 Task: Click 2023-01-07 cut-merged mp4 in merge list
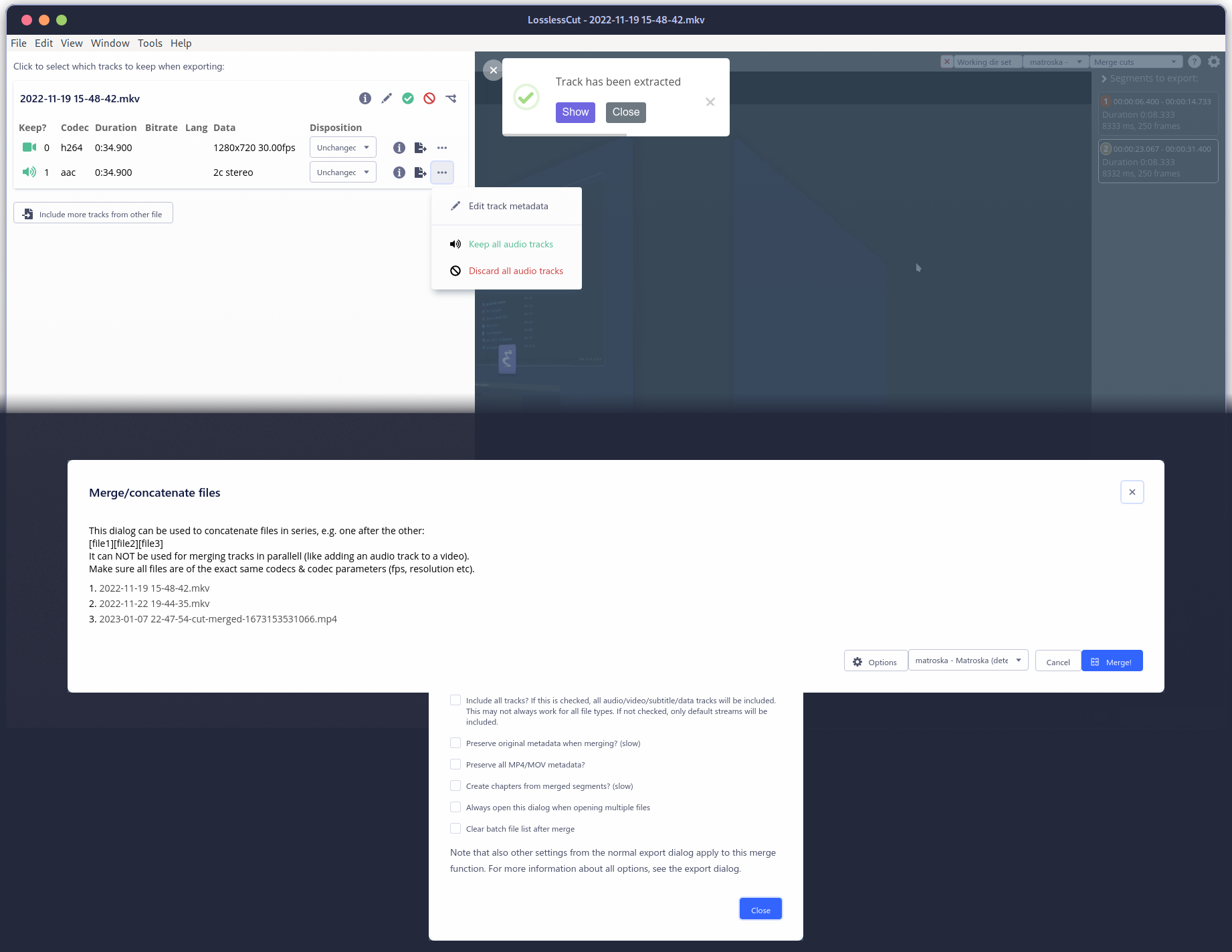point(218,619)
